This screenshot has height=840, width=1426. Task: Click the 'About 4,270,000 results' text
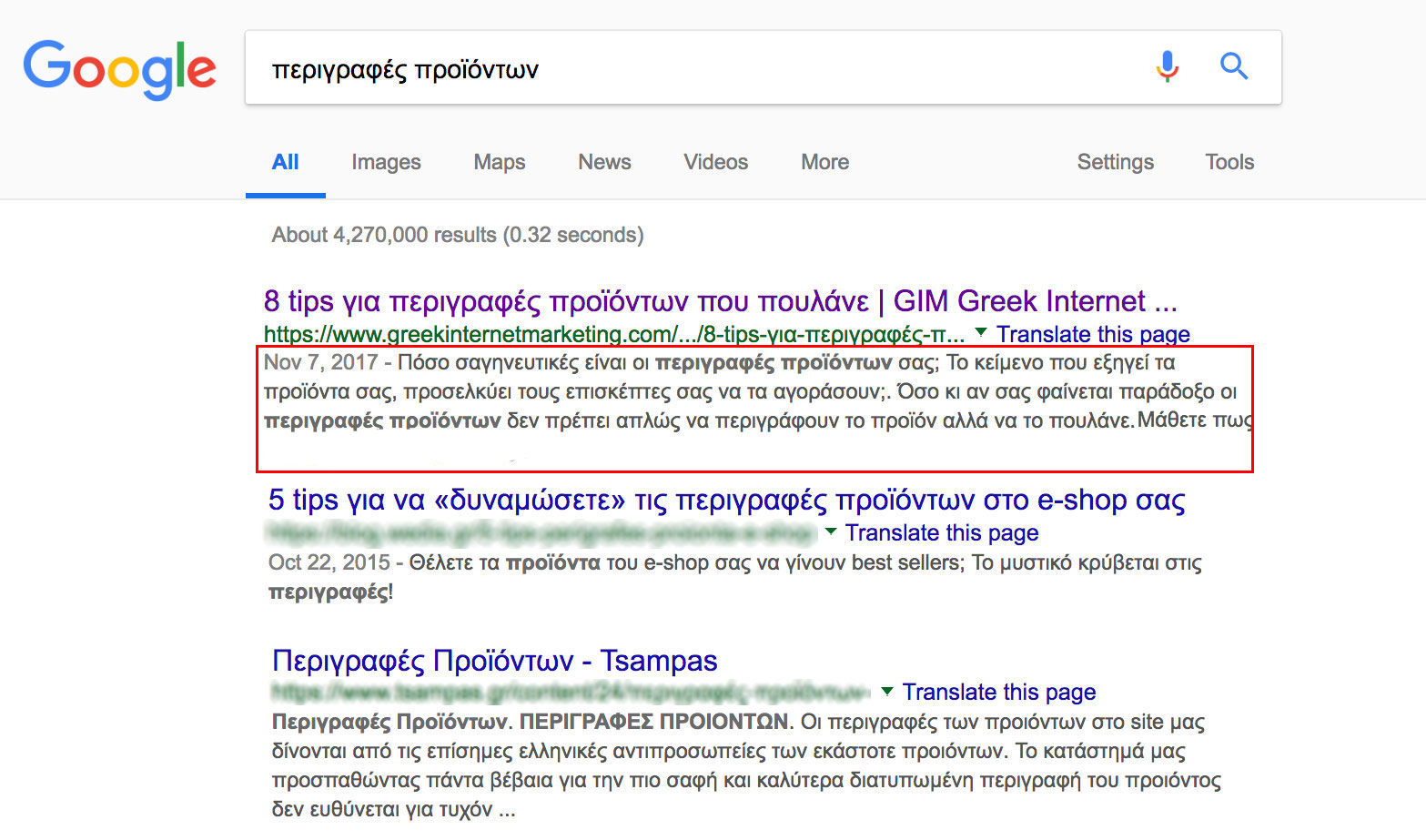(x=458, y=235)
